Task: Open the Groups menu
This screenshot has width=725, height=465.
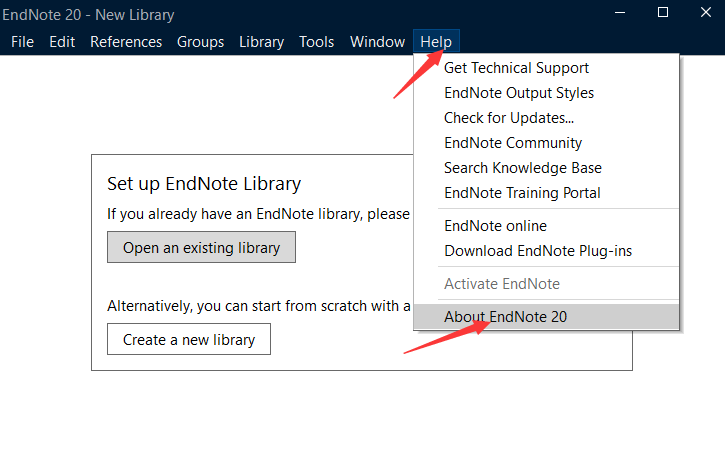Action: pos(200,42)
